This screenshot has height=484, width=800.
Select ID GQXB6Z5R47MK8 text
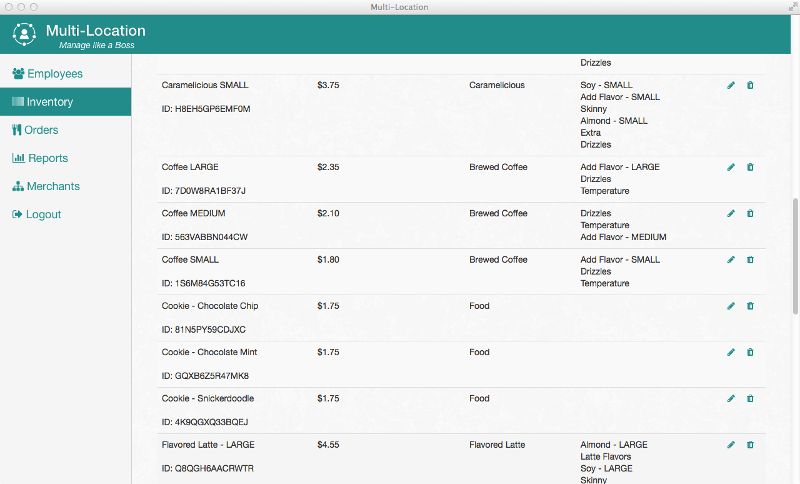pos(205,376)
